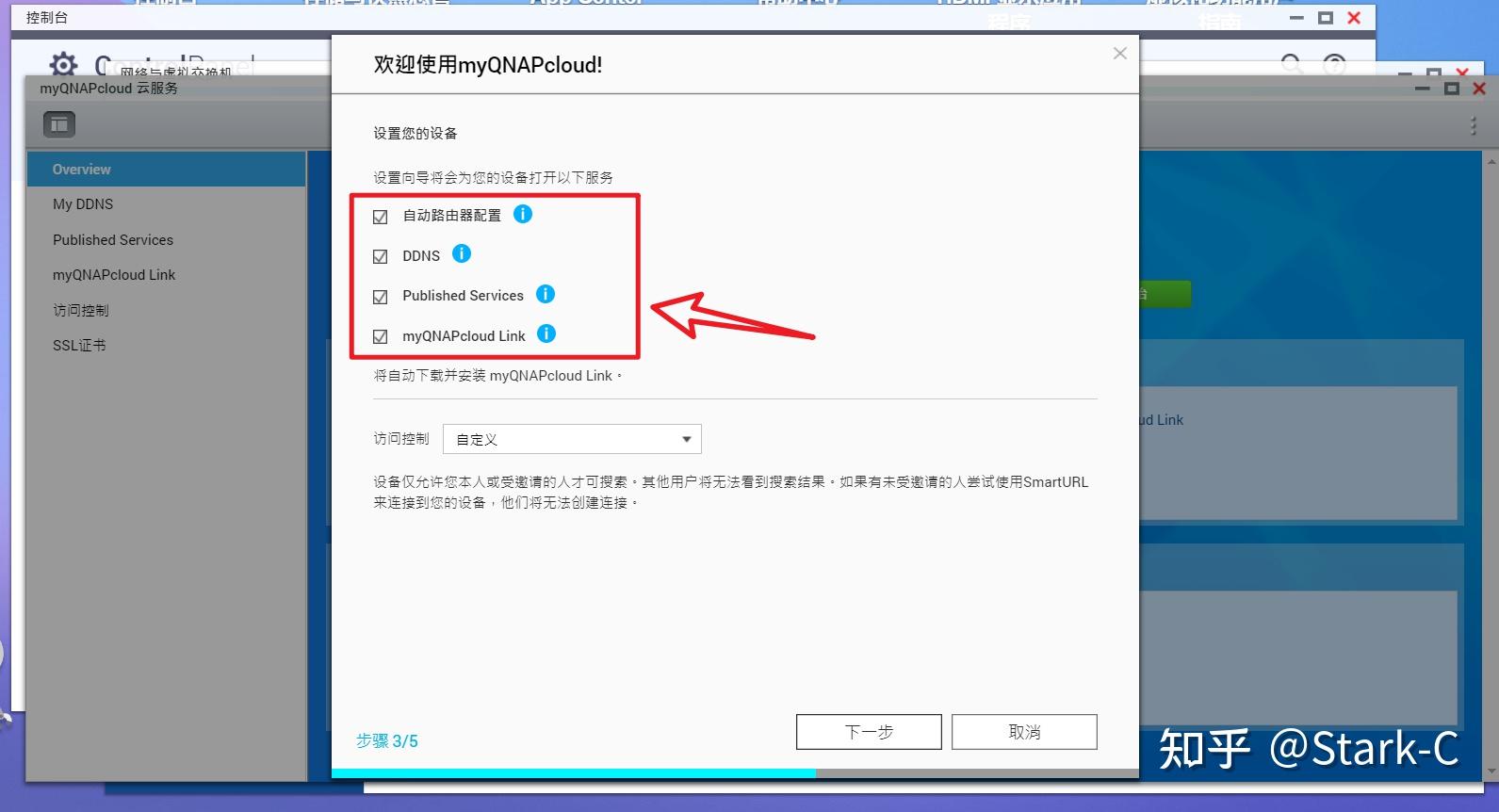Click 步骤 3/5 step indicator

(387, 741)
